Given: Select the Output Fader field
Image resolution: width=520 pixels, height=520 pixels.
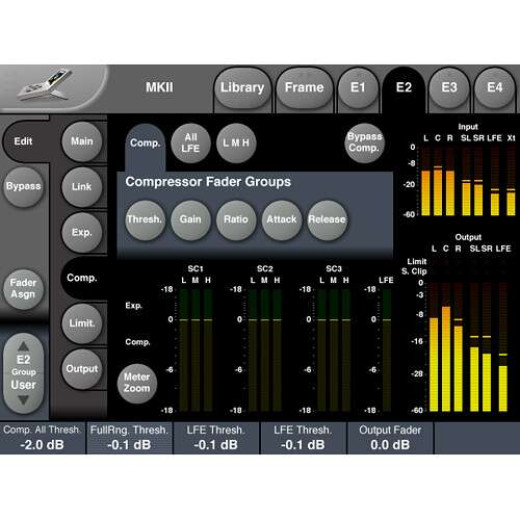Looking at the screenshot, I should tap(390, 438).
